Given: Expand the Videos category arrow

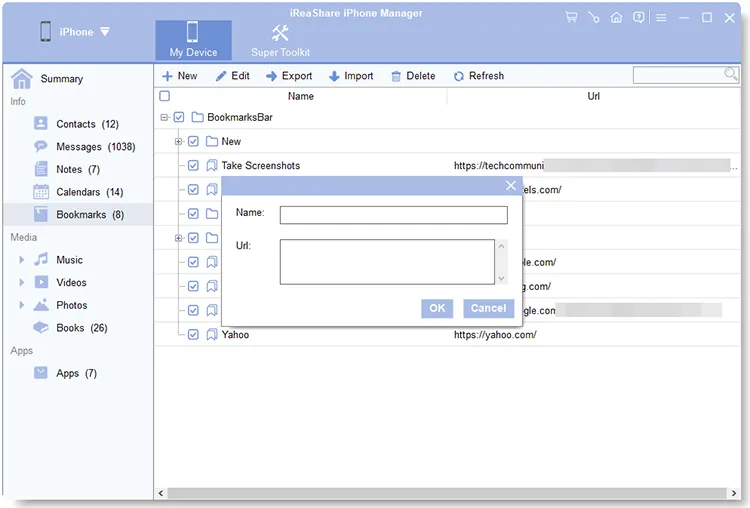Looking at the screenshot, I should click(22, 282).
